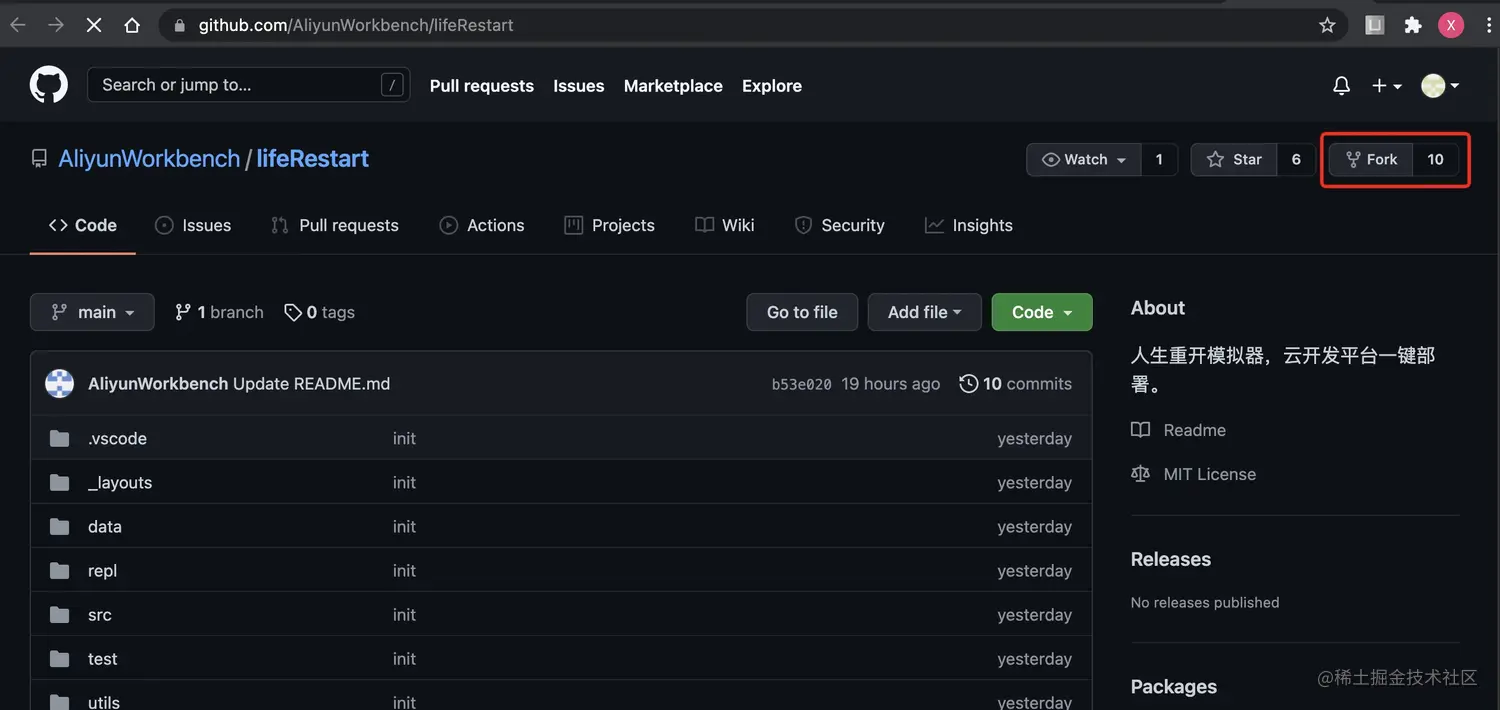Open the init commit message for repl

point(404,571)
